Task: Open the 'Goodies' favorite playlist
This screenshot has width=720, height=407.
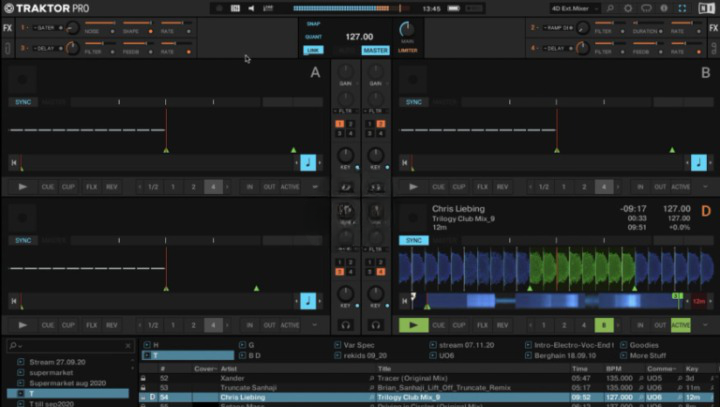Action: (x=644, y=345)
